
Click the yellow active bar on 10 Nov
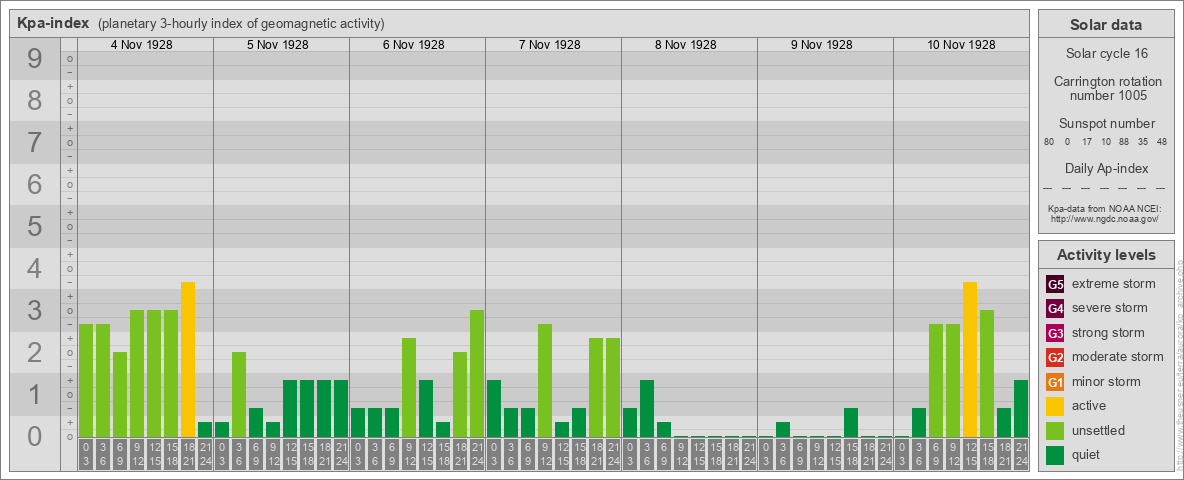click(970, 359)
